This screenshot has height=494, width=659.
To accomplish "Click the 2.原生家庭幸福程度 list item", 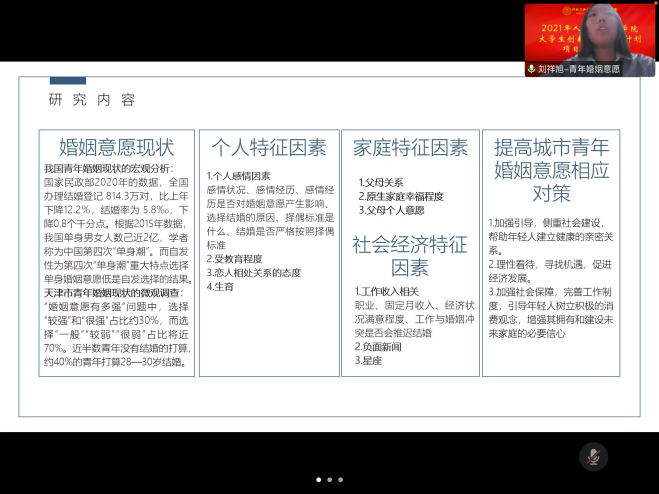I will point(404,197).
